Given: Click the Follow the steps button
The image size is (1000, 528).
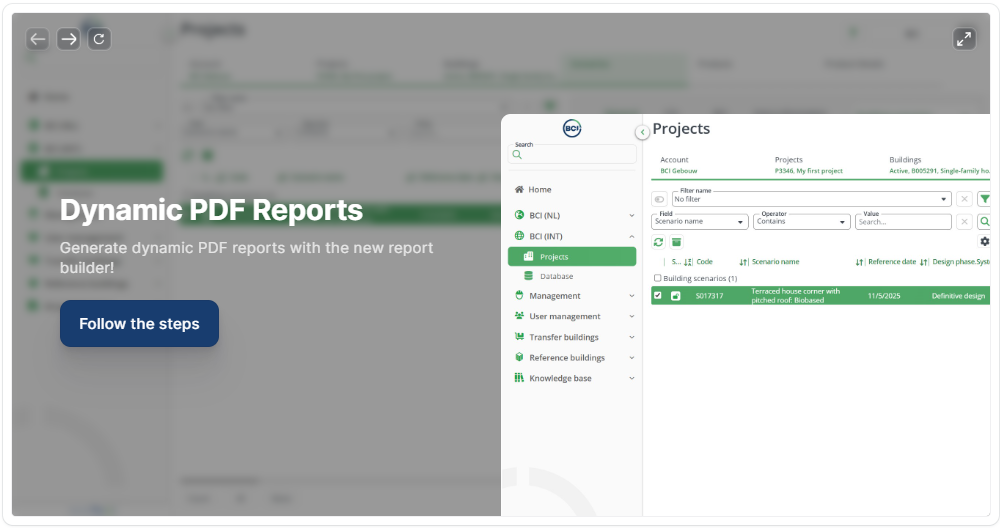Looking at the screenshot, I should click(x=139, y=323).
